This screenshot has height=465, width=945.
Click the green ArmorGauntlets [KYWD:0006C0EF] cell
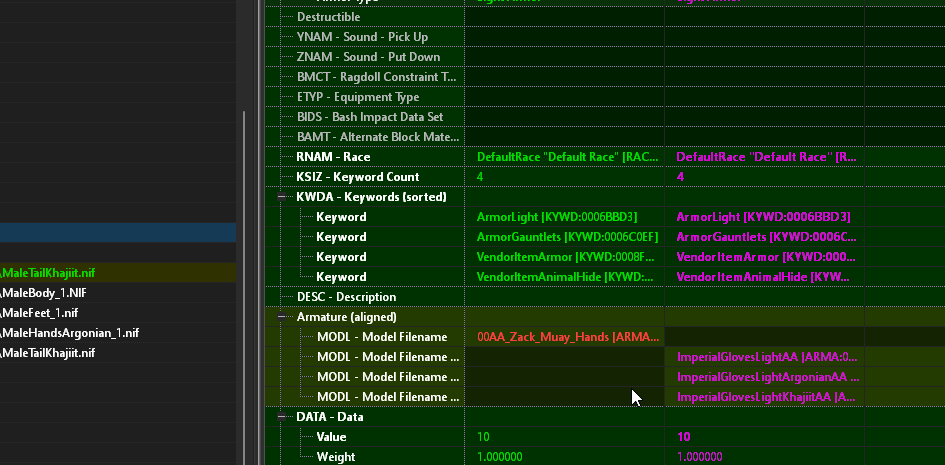[564, 237]
